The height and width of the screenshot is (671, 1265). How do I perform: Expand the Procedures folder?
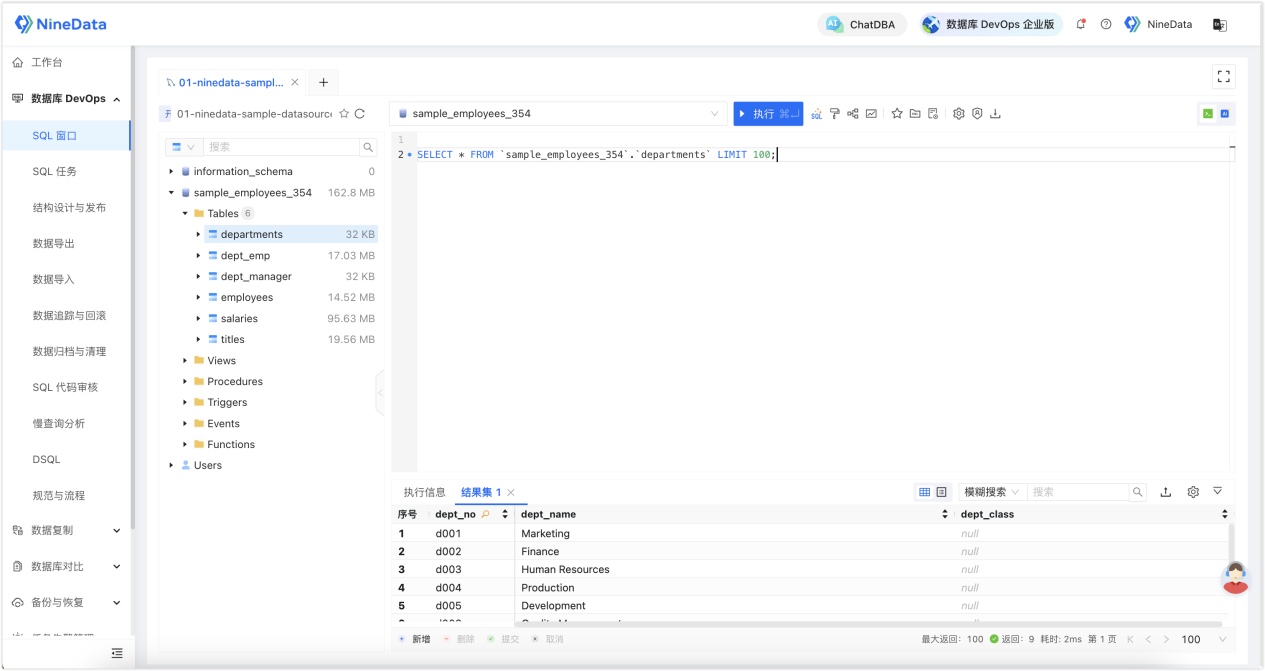click(185, 382)
